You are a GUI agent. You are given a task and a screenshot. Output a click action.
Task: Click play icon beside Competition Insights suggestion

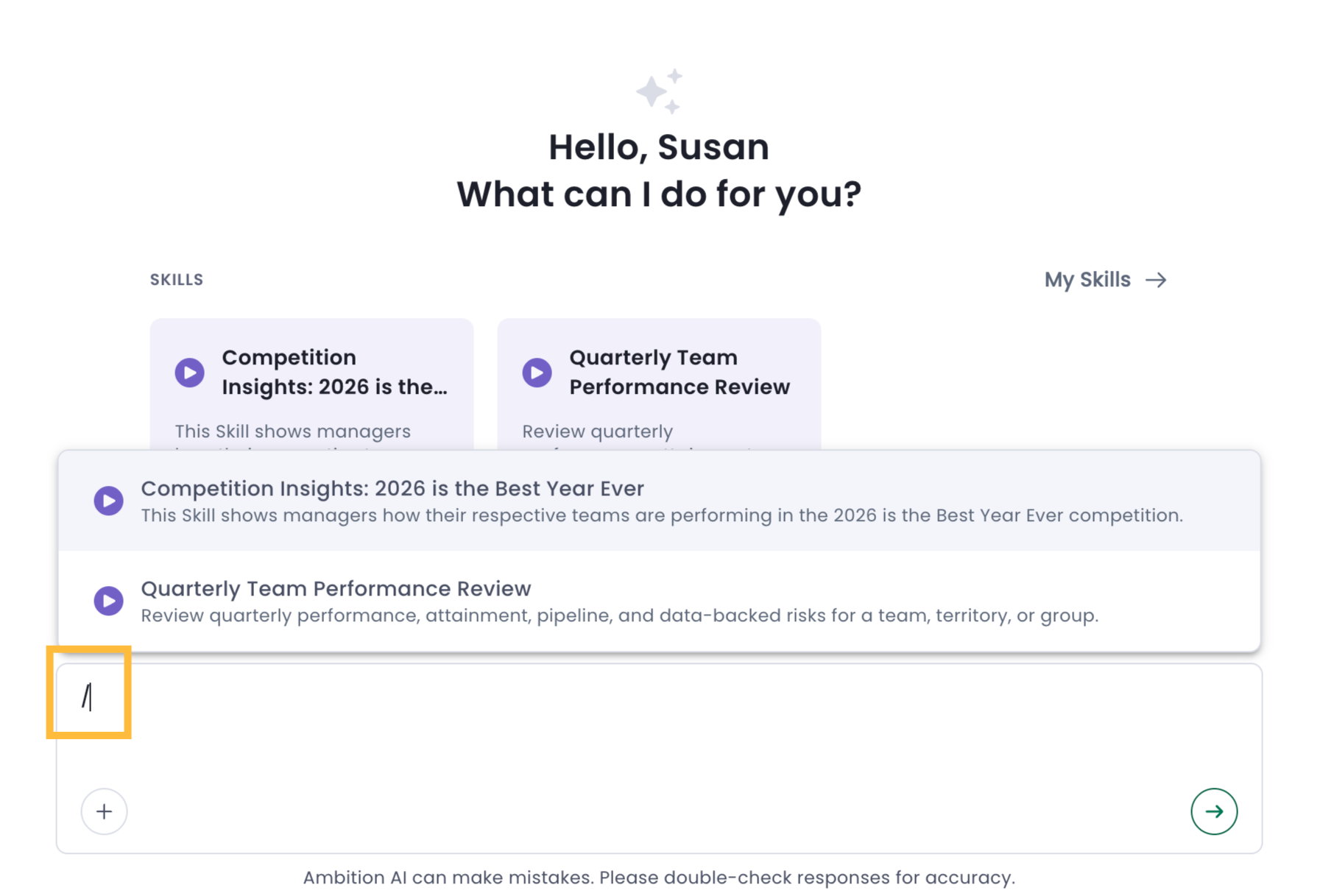click(x=108, y=501)
